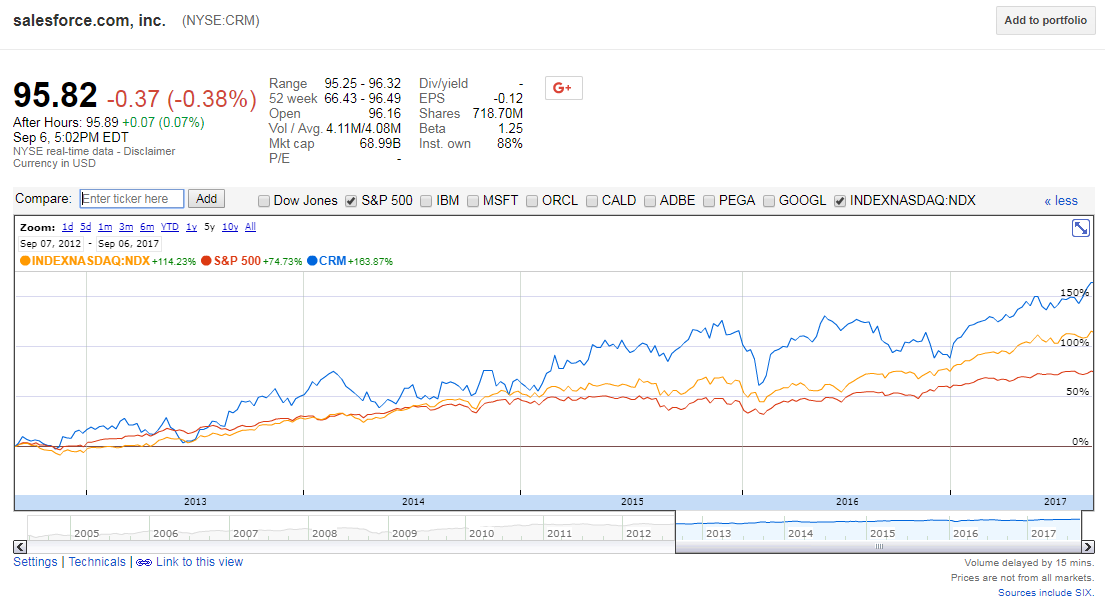Edit the start date Sep 07, 2012
The height and width of the screenshot is (605, 1105).
(51, 244)
